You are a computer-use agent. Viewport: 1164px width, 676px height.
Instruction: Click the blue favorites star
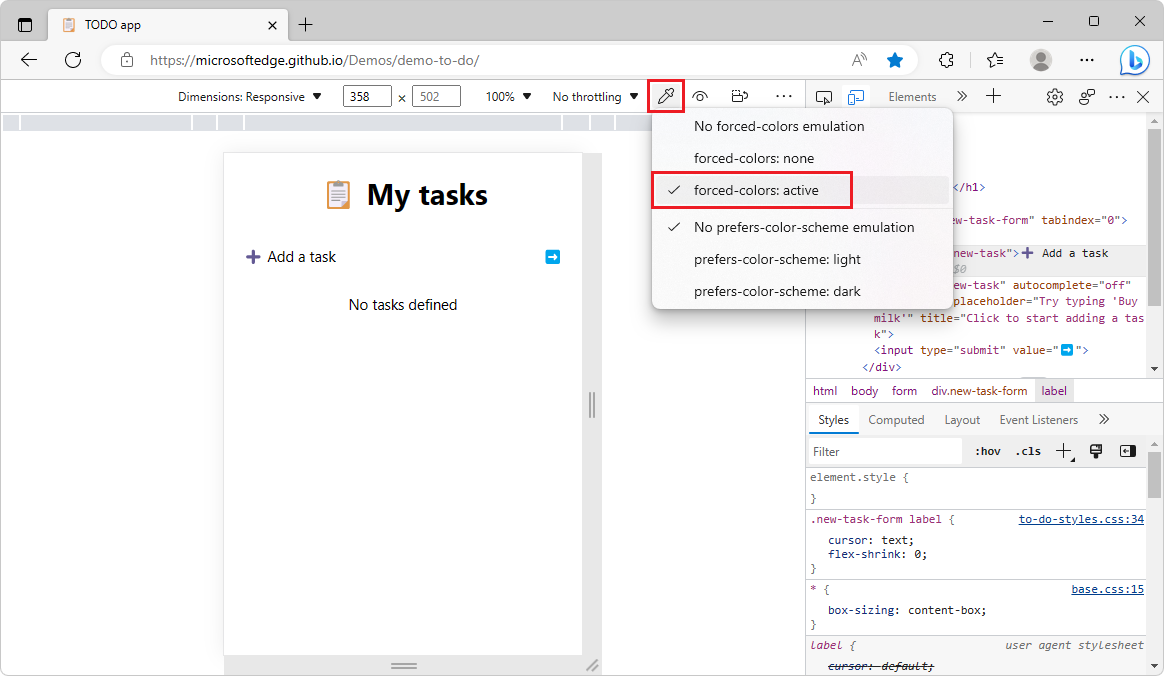895,60
